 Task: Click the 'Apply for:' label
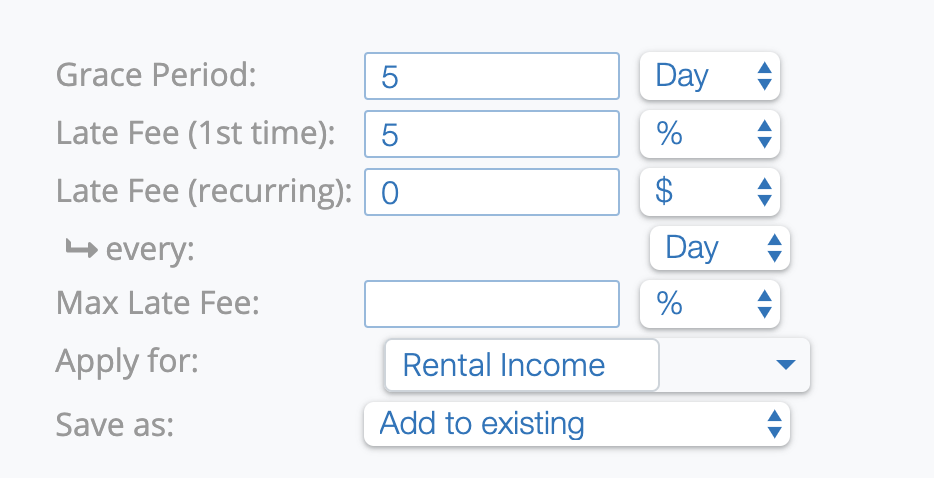127,360
